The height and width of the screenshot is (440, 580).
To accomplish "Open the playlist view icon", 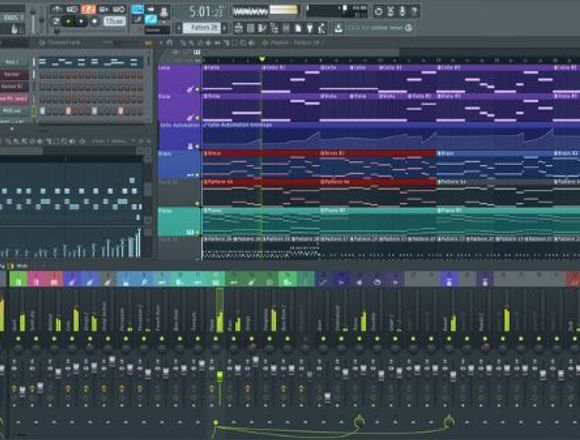I will [239, 28].
